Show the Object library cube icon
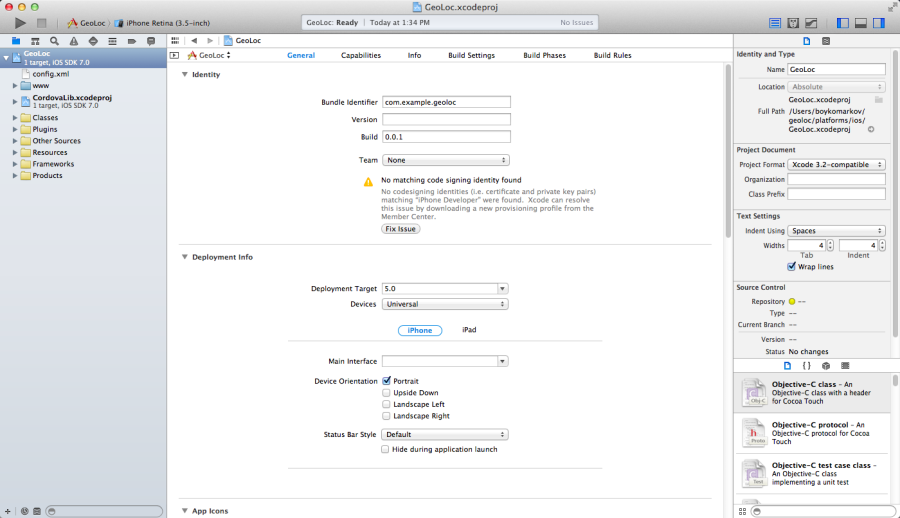900x518 pixels. [826, 366]
